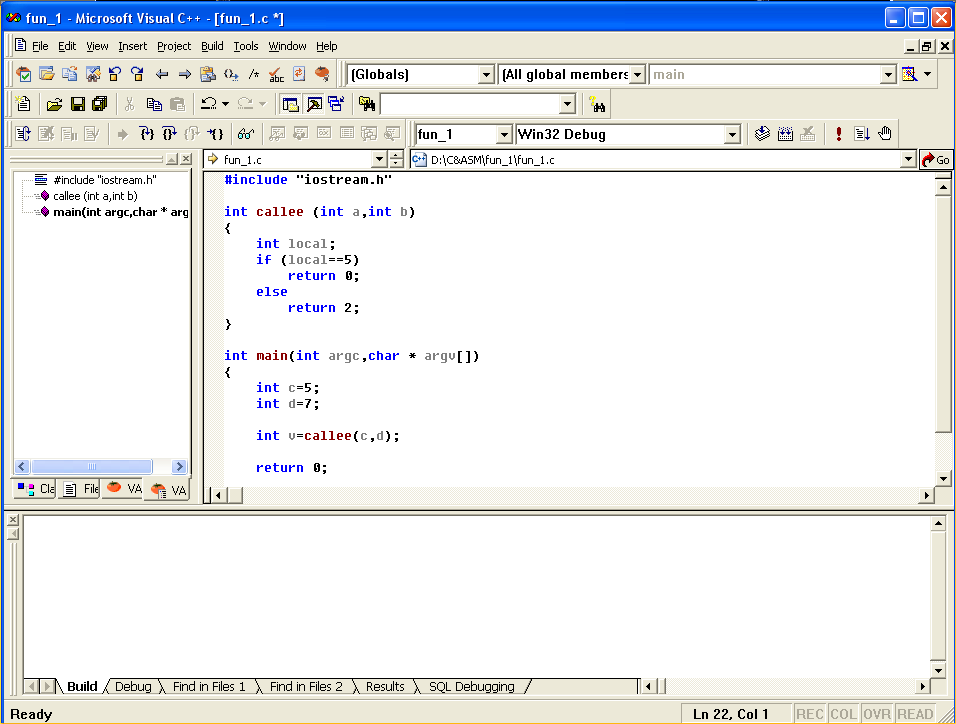This screenshot has width=956, height=724.
Task: Click the Save file toolbar icon
Action: pyautogui.click(x=77, y=104)
